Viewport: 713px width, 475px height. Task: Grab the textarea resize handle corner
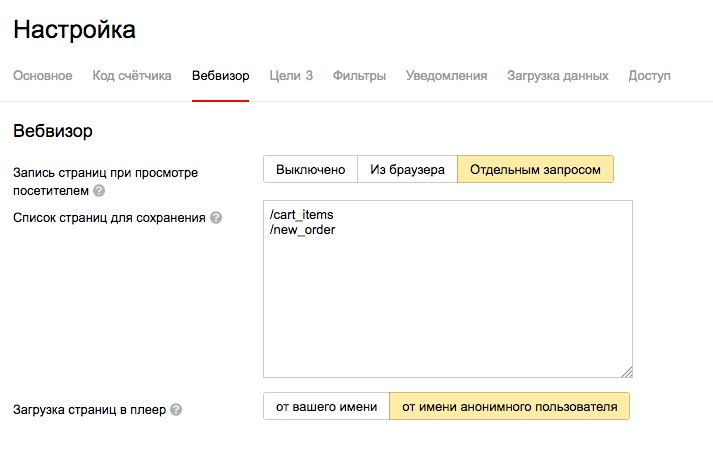tap(627, 372)
